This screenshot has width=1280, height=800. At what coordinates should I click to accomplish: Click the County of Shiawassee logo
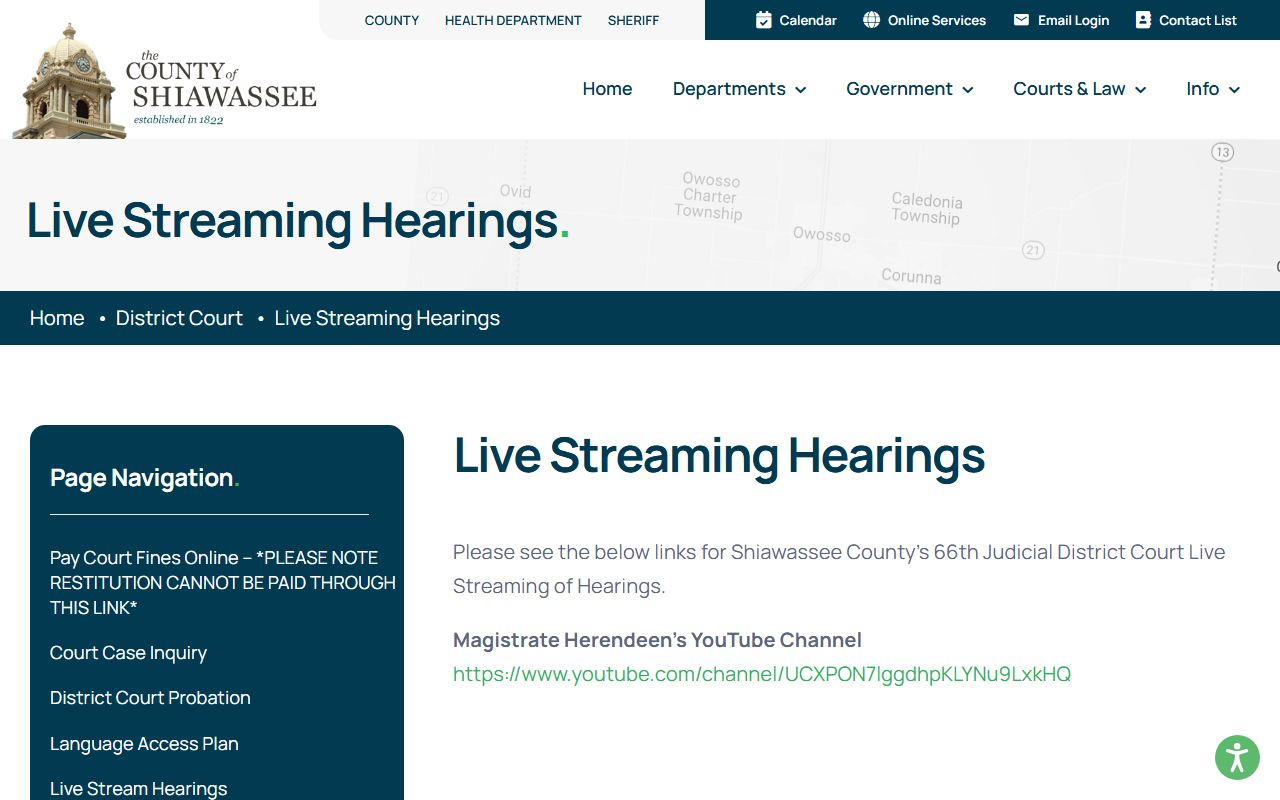click(165, 82)
